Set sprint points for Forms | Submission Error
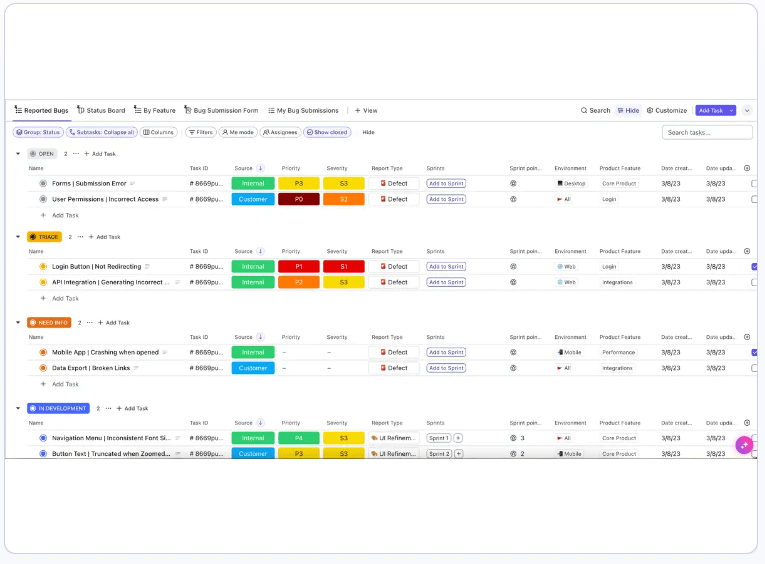Viewport: 765px width, 564px height. click(513, 183)
